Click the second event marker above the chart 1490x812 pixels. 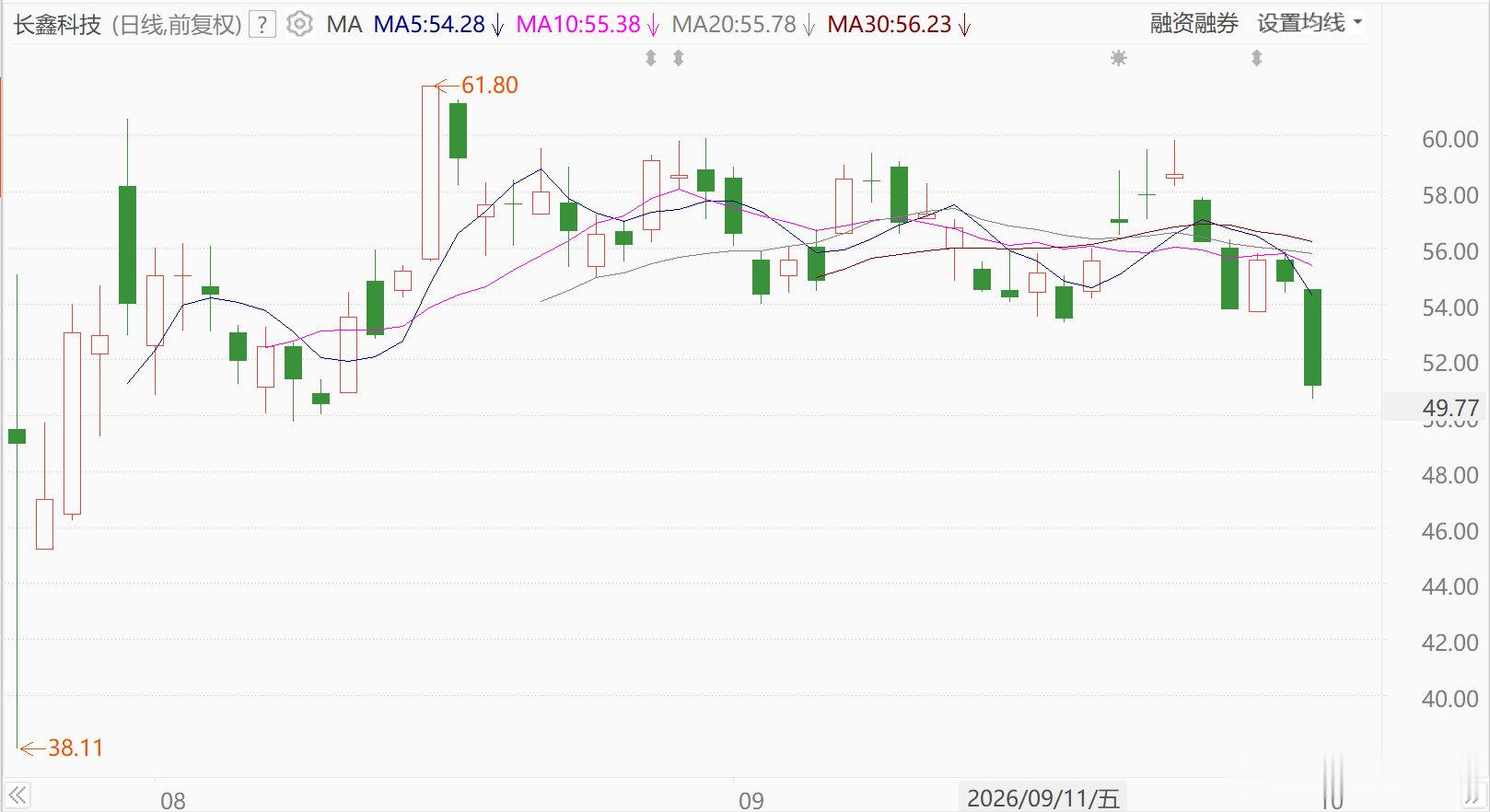pyautogui.click(x=679, y=58)
